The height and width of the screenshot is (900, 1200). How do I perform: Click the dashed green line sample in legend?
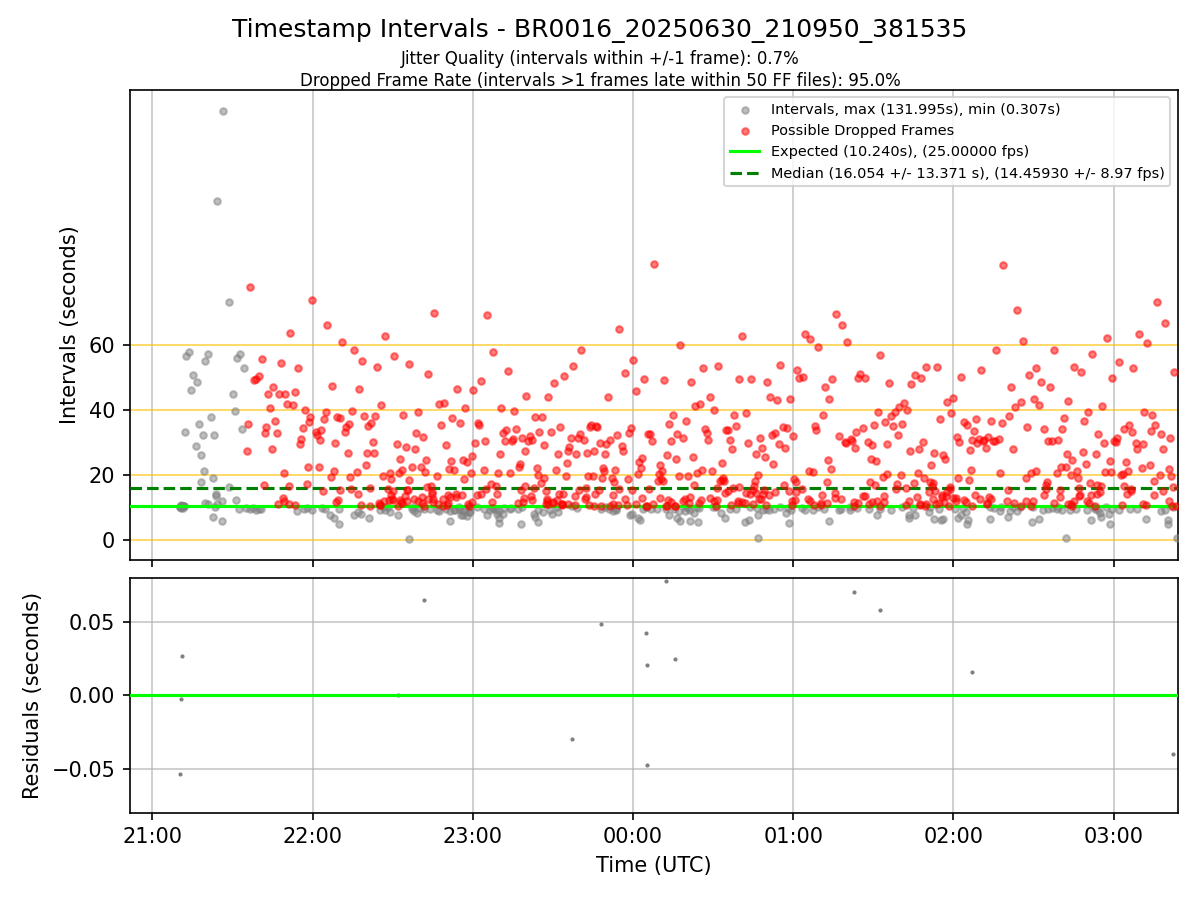pos(745,173)
